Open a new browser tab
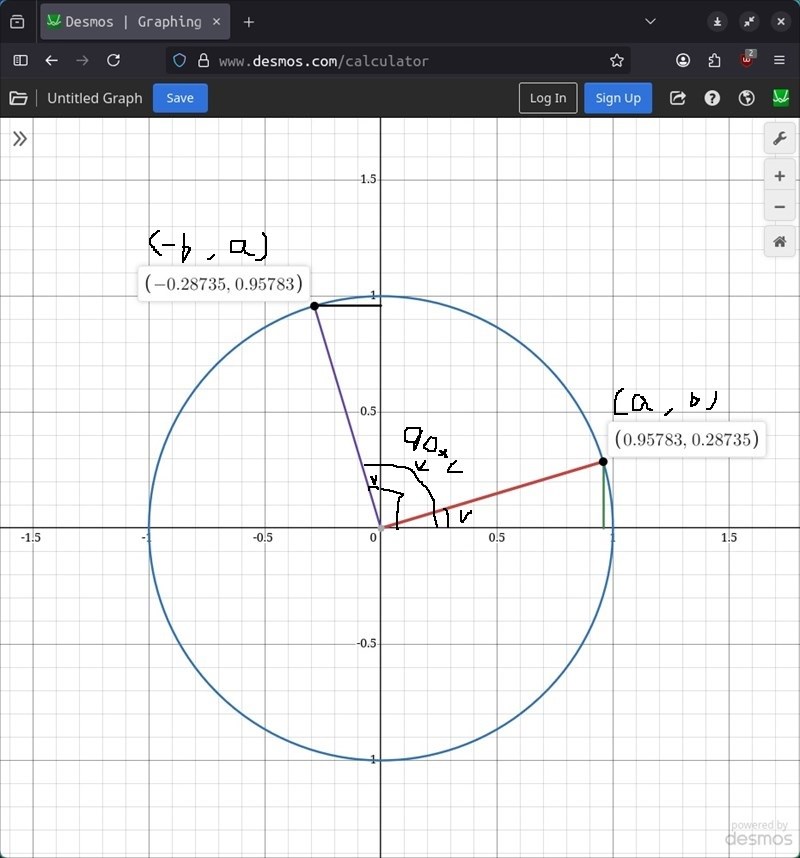The width and height of the screenshot is (800, 858). [249, 21]
